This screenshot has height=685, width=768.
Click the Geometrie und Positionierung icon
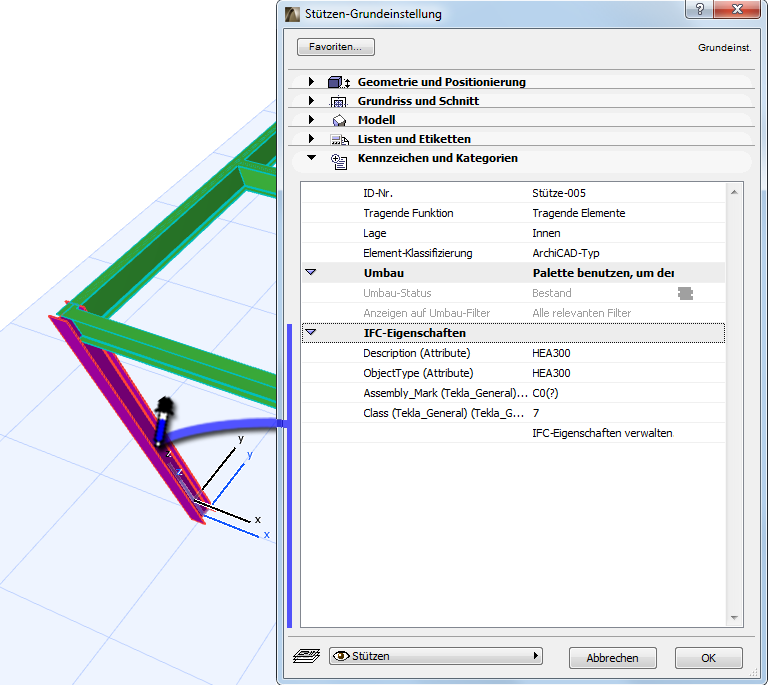point(339,82)
